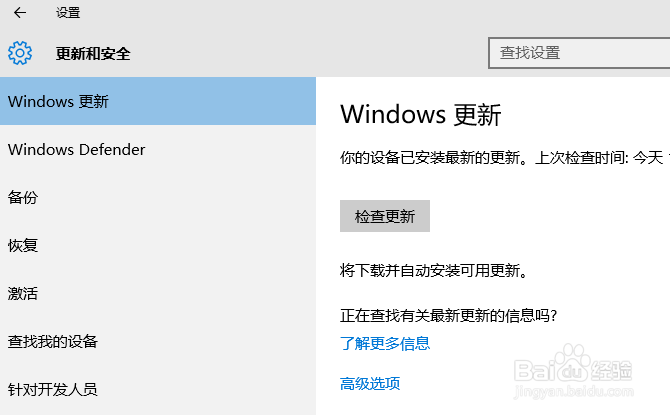This screenshot has width=670, height=415.
Task: Select 激活 in the sidebar
Action: 23,293
